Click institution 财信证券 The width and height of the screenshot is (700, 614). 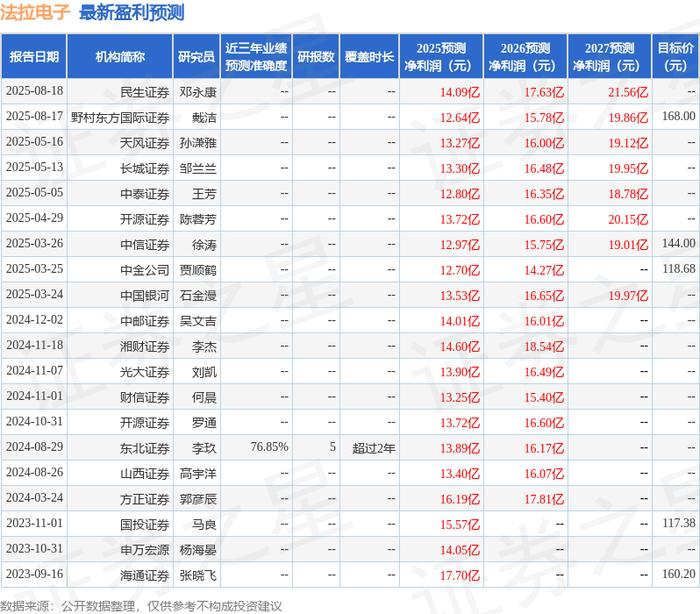tap(145, 398)
